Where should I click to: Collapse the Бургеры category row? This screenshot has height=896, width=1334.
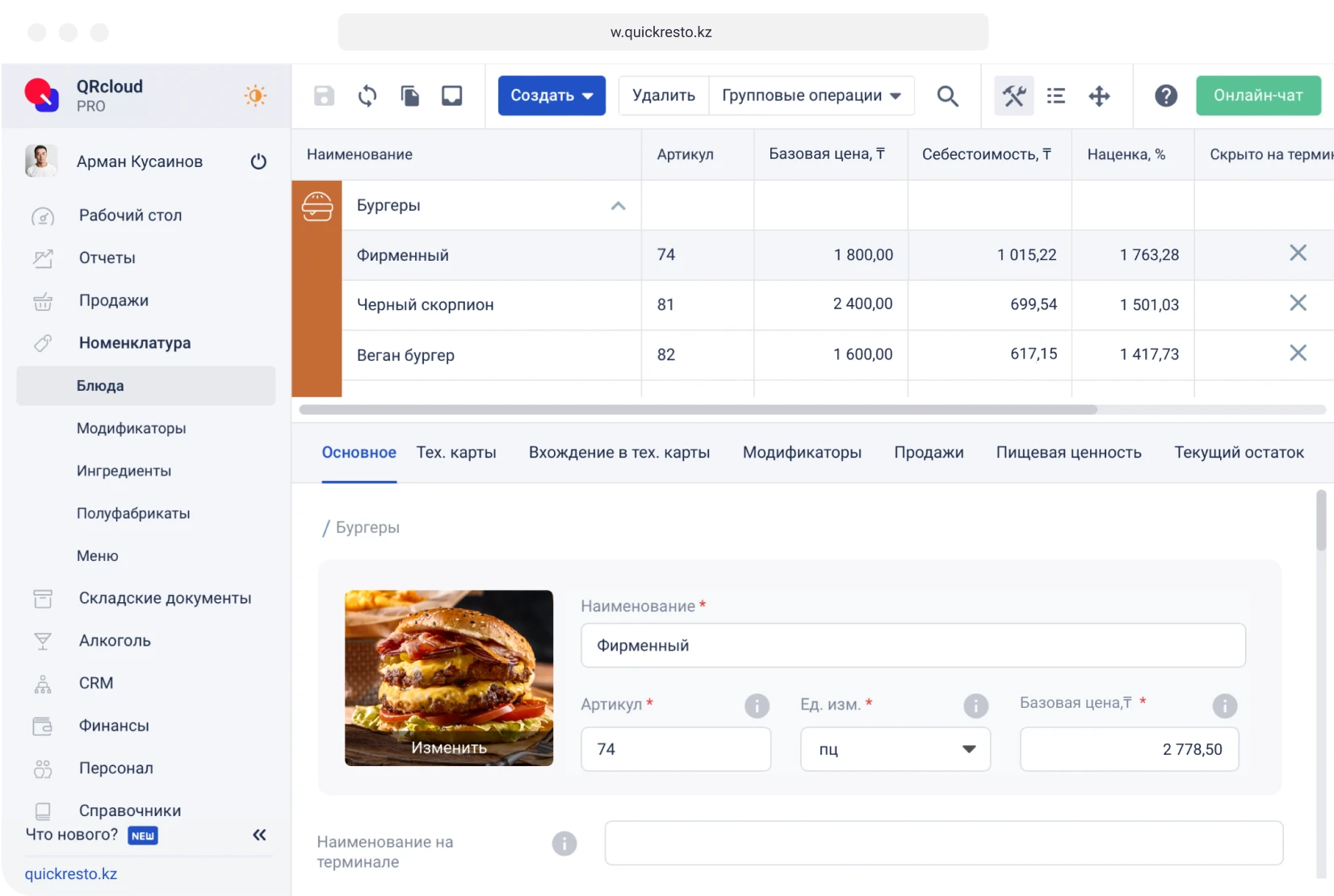(x=618, y=206)
